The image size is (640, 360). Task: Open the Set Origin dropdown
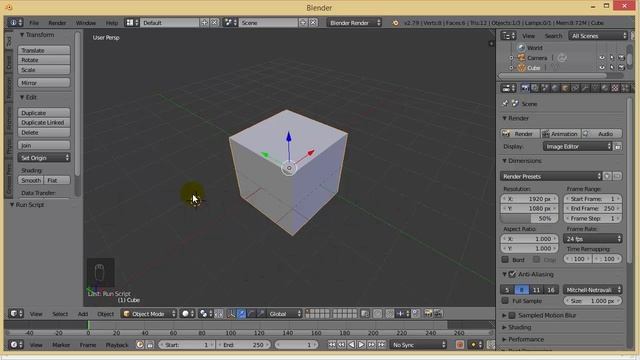coord(44,158)
